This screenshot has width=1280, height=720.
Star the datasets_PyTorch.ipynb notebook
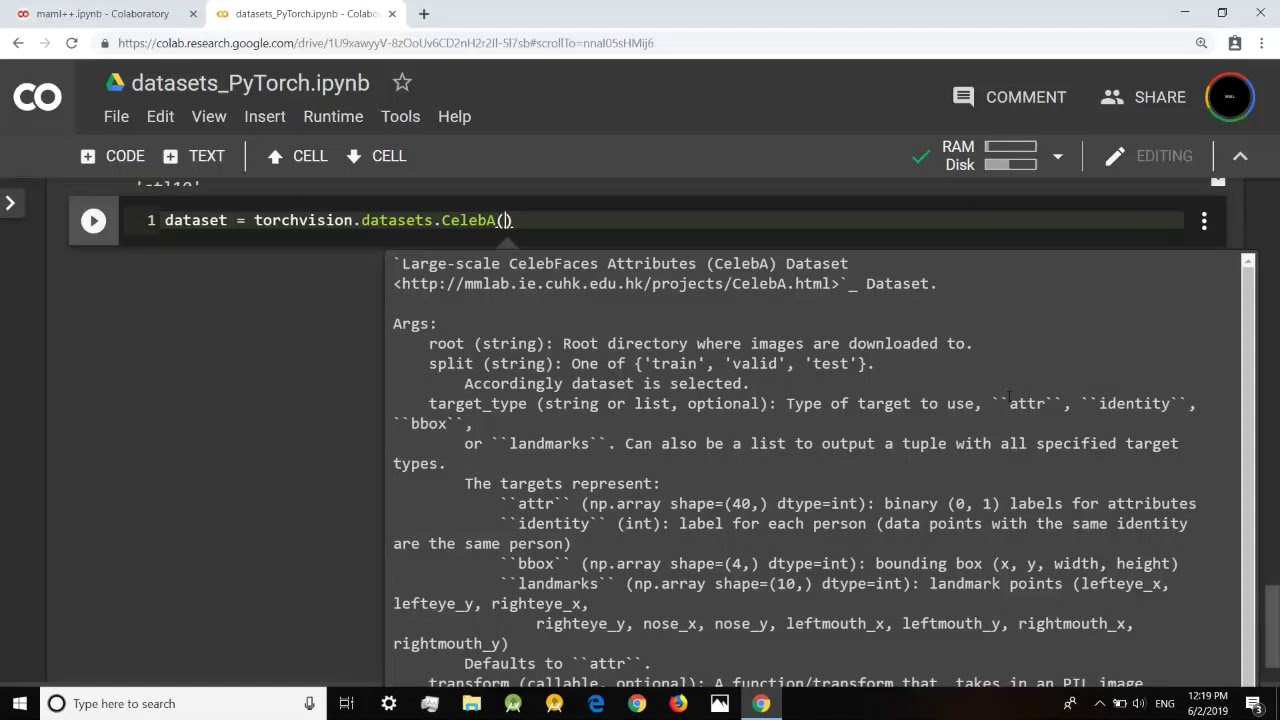tap(401, 82)
